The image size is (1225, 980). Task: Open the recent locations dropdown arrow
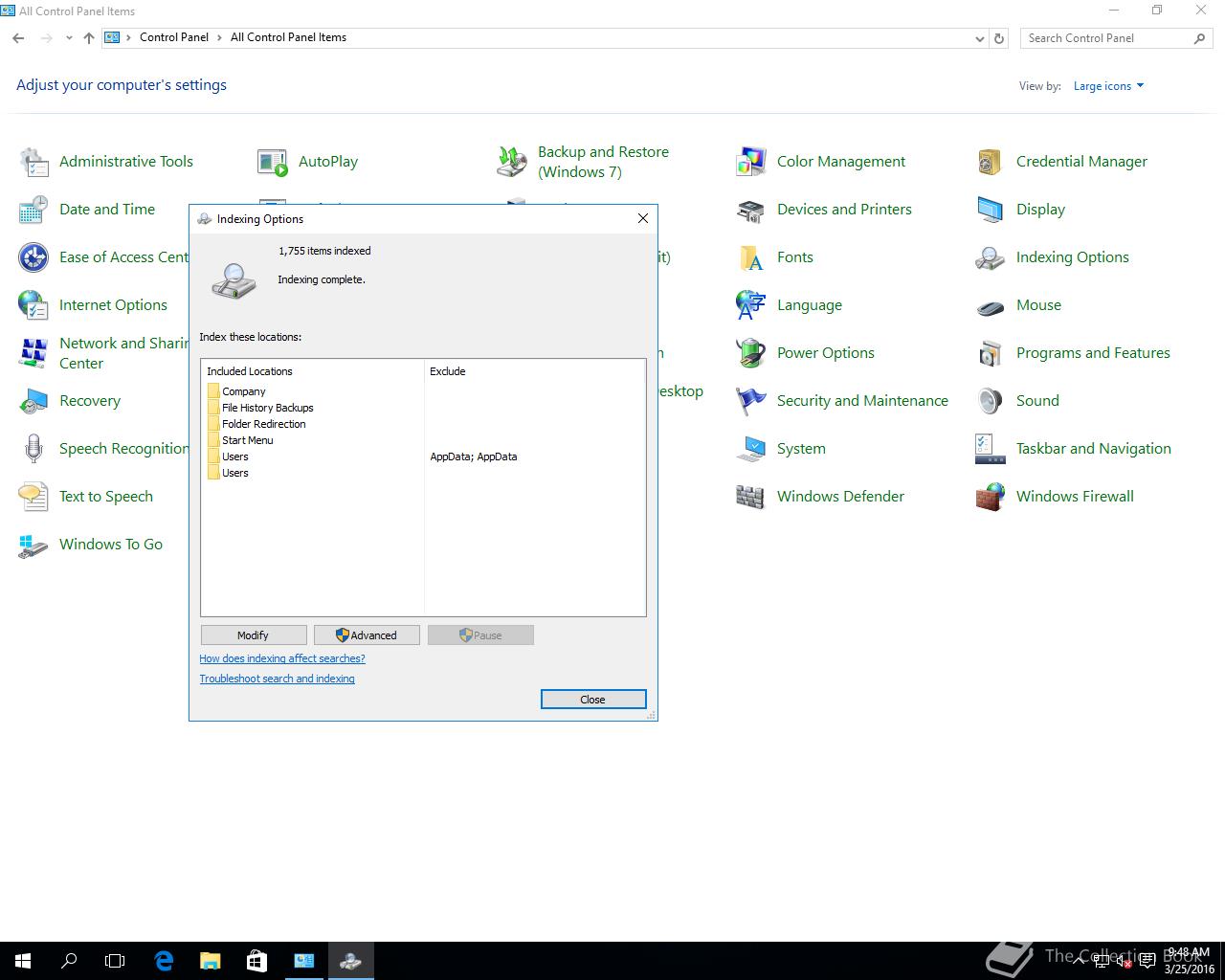tap(69, 38)
